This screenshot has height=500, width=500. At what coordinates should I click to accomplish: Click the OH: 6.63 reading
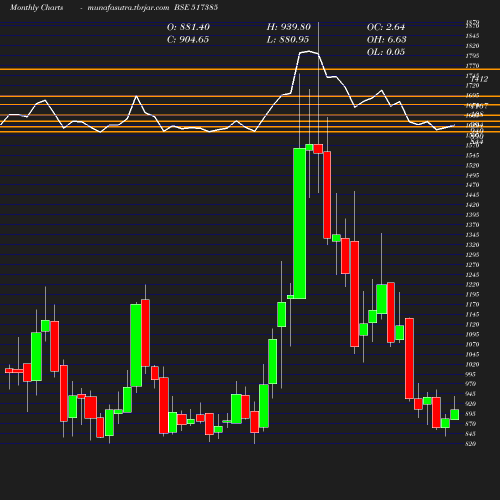(387, 40)
